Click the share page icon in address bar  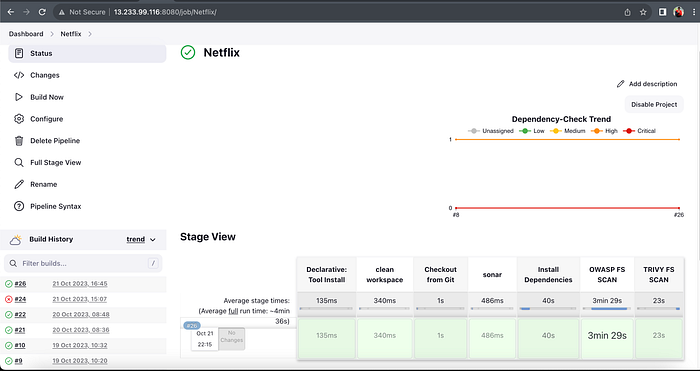coord(628,12)
